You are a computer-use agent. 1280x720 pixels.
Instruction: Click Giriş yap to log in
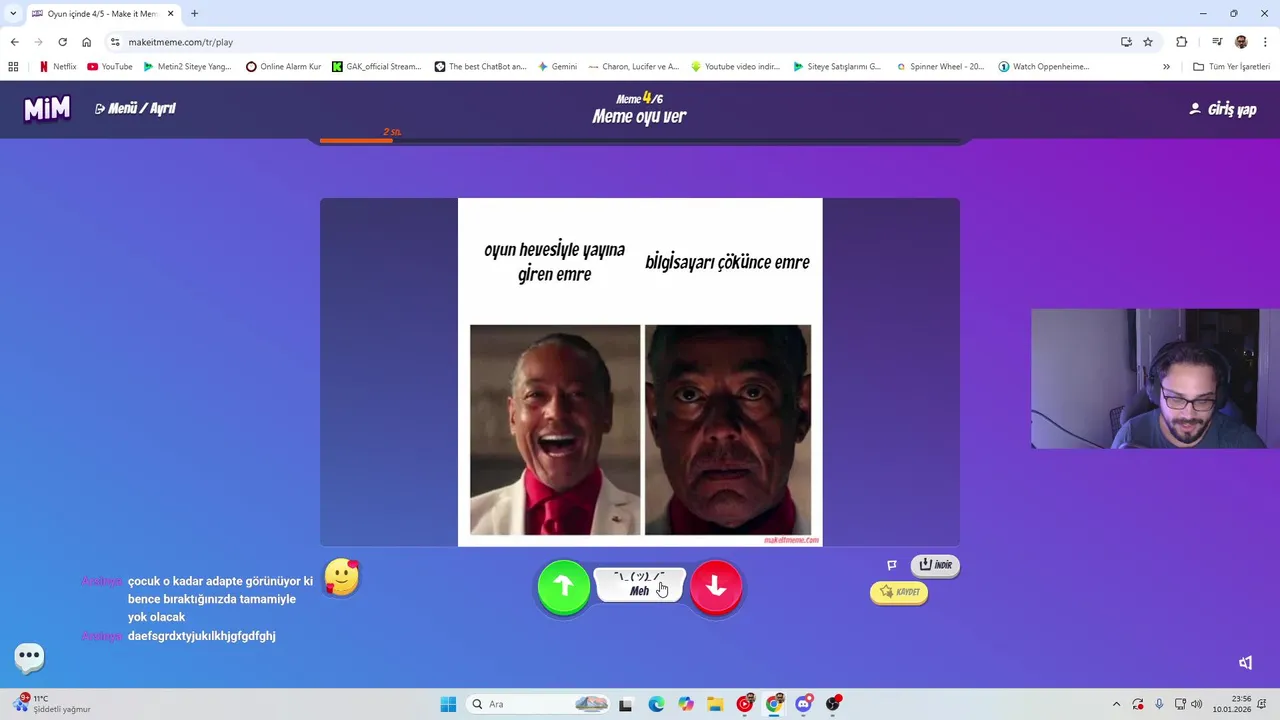point(1223,109)
